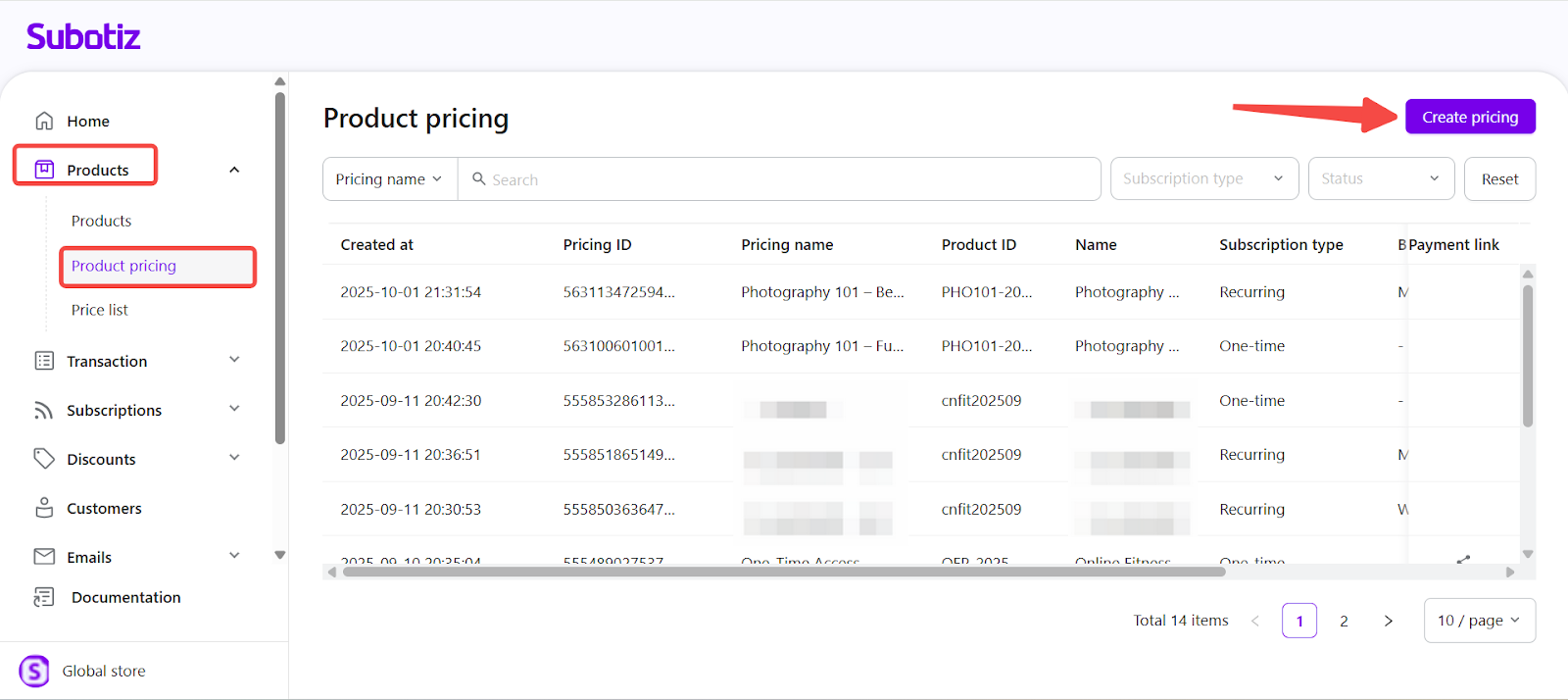Image resolution: width=1568 pixels, height=700 pixels.
Task: Click the Documentation icon
Action: [44, 597]
